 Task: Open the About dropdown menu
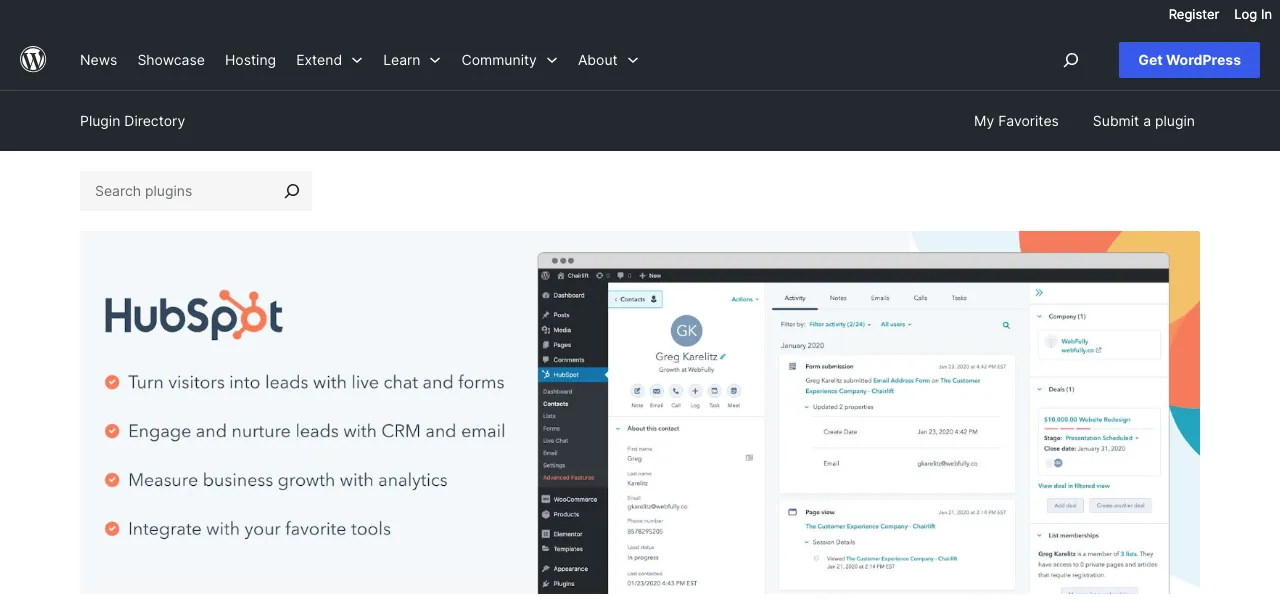608,60
